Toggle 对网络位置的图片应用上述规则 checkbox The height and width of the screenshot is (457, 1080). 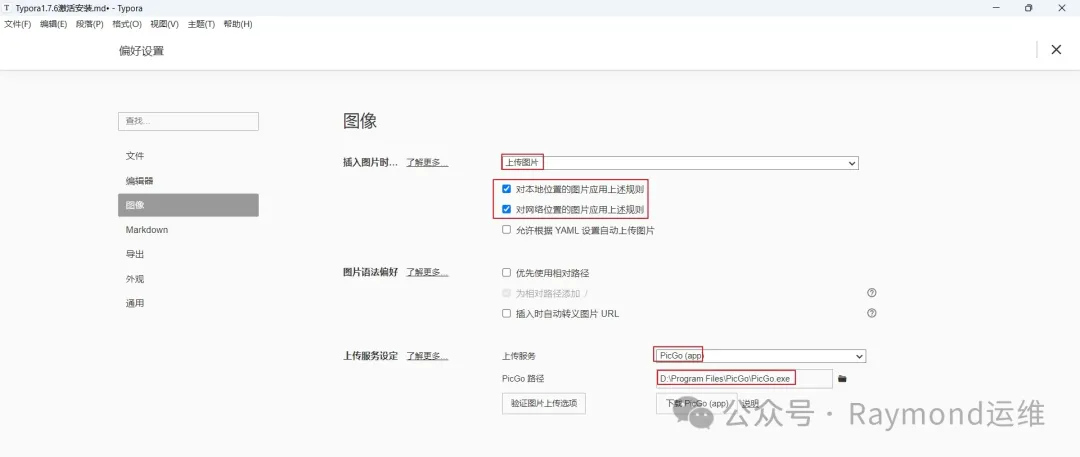click(506, 210)
